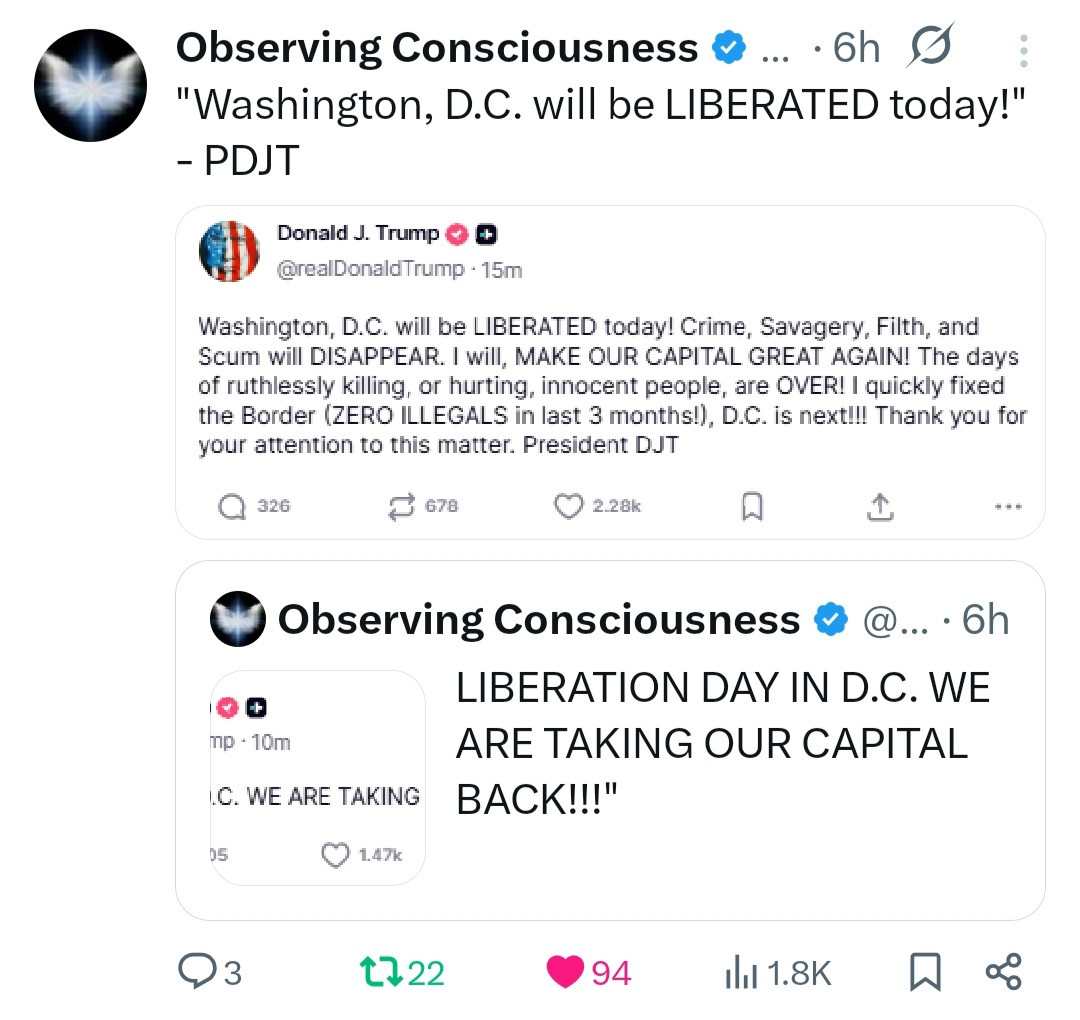This screenshot has height=1020, width=1080.
Task: Click the repost icon showing 678
Action: 400,507
